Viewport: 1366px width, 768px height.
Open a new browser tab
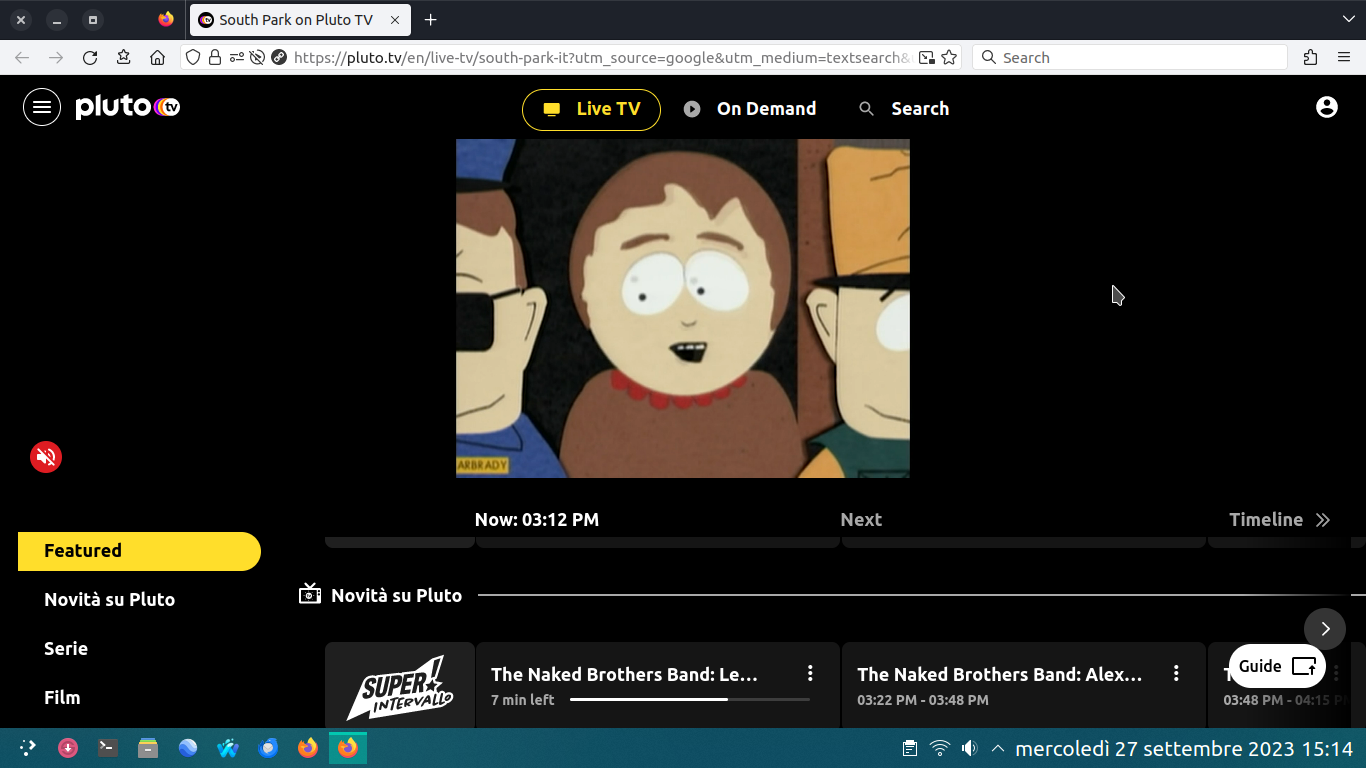click(x=431, y=20)
